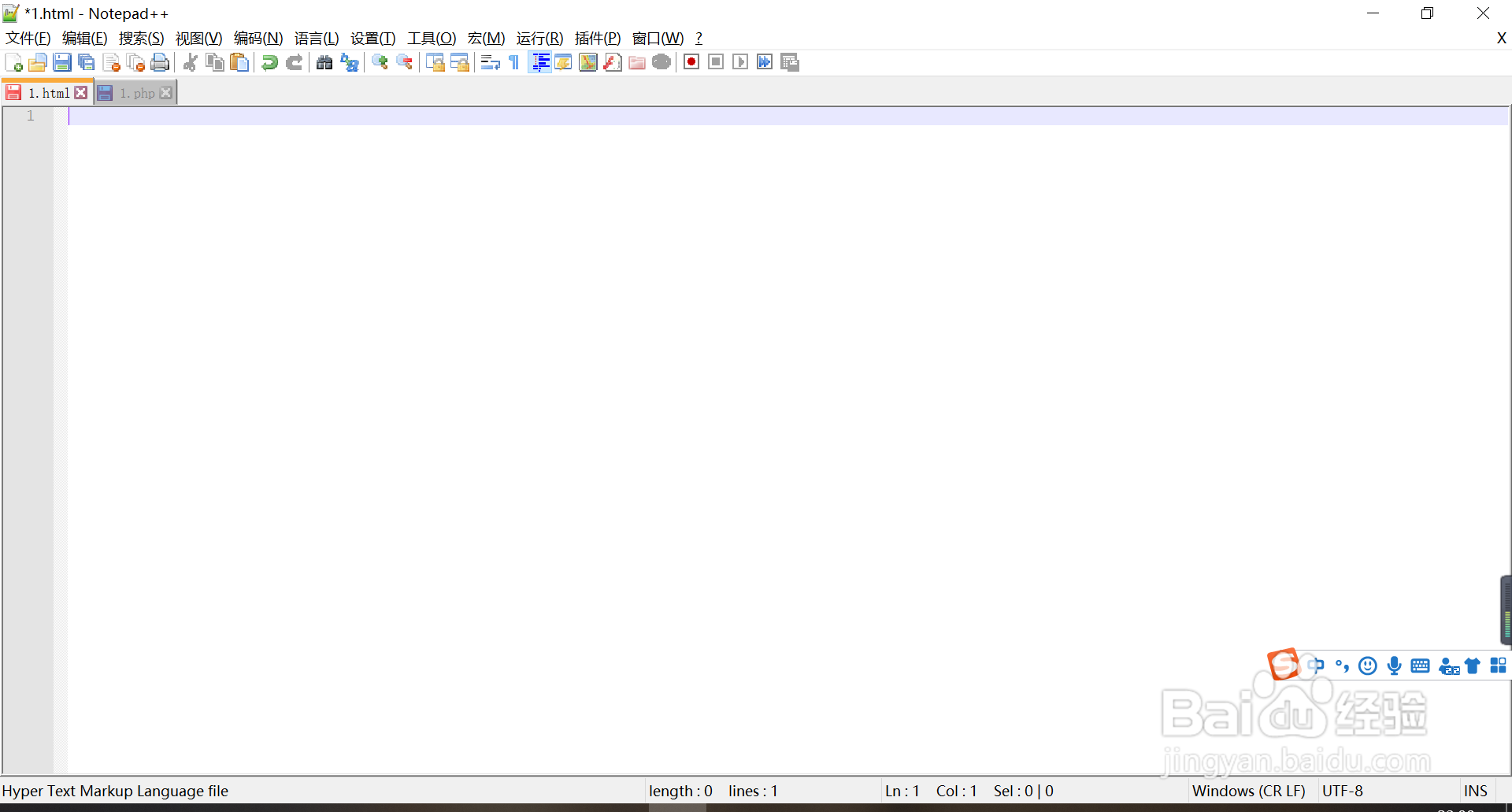1512x812 pixels.
Task: Open the Document Map toolbar icon
Action: coord(587,62)
